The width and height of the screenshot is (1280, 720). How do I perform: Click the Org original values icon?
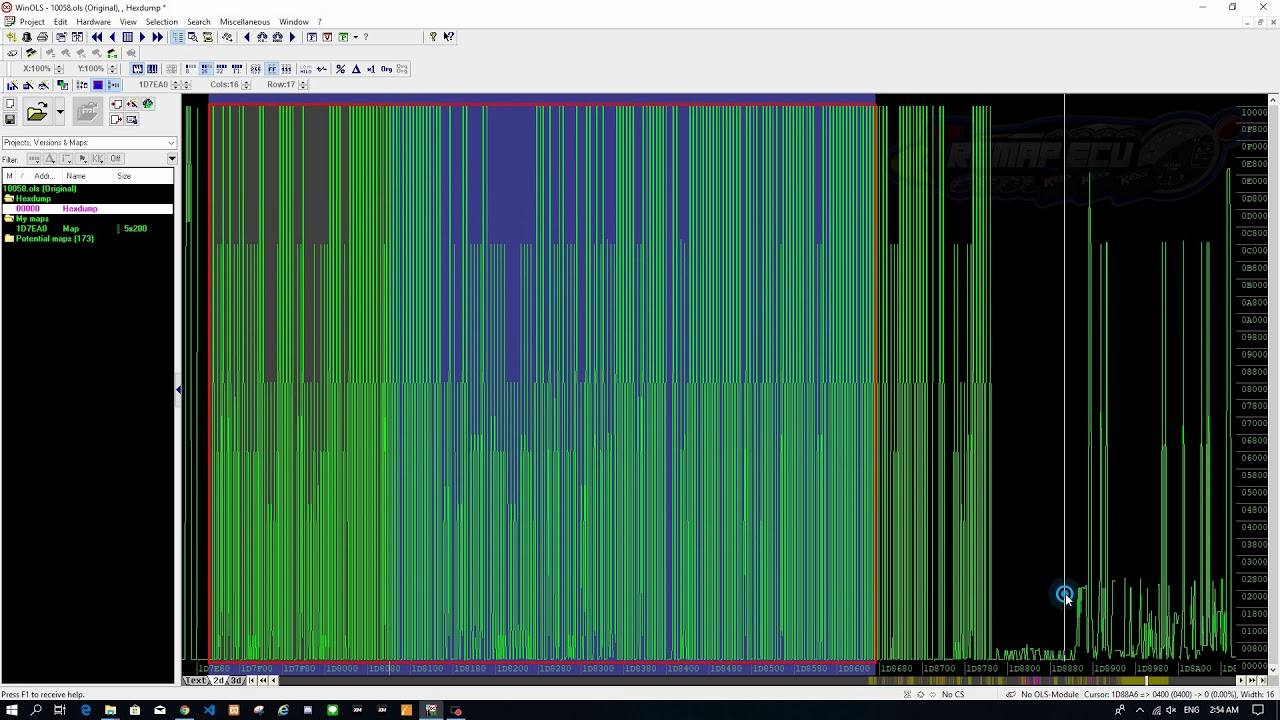pyautogui.click(x=386, y=68)
